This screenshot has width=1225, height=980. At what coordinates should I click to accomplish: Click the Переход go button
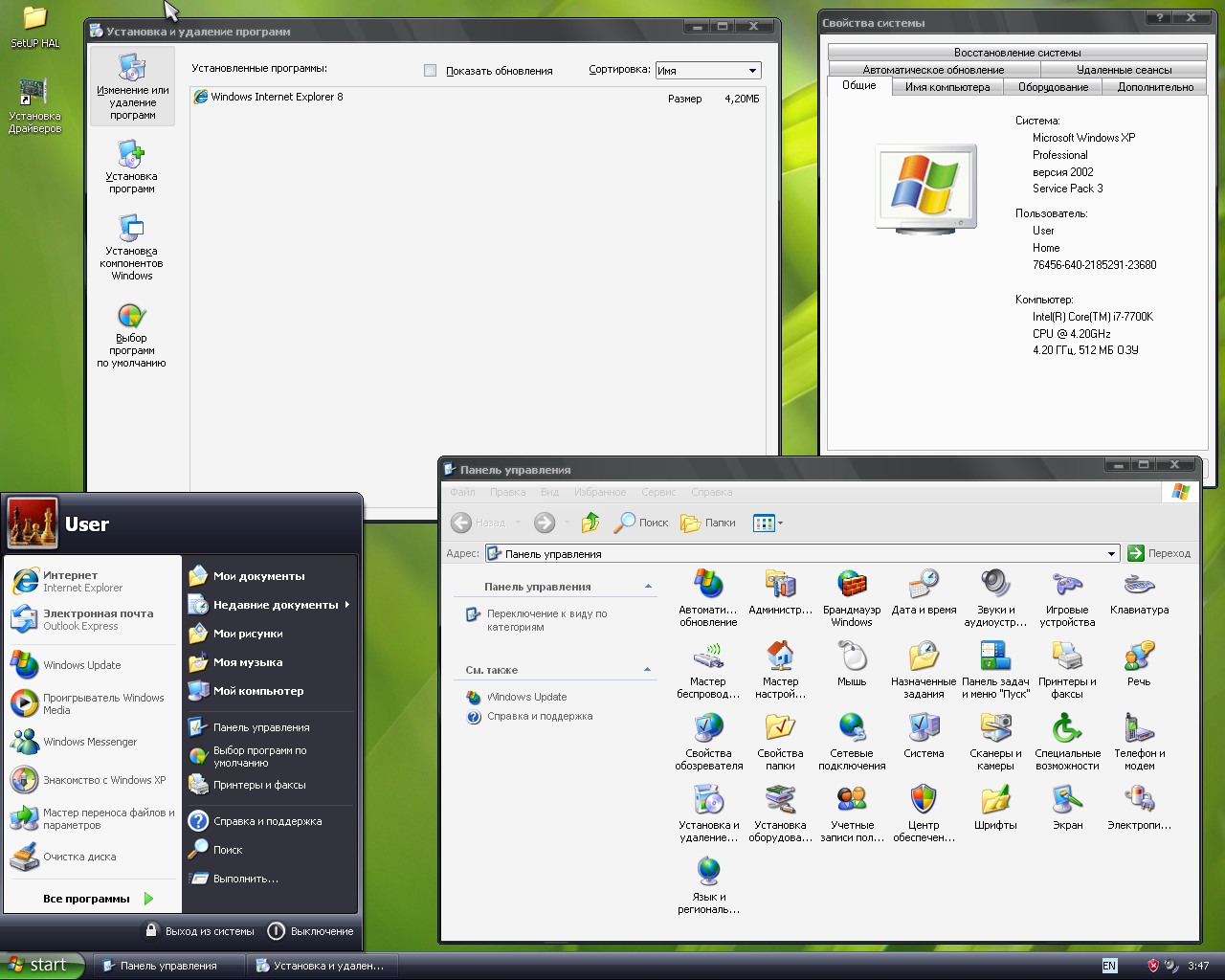click(x=1159, y=553)
